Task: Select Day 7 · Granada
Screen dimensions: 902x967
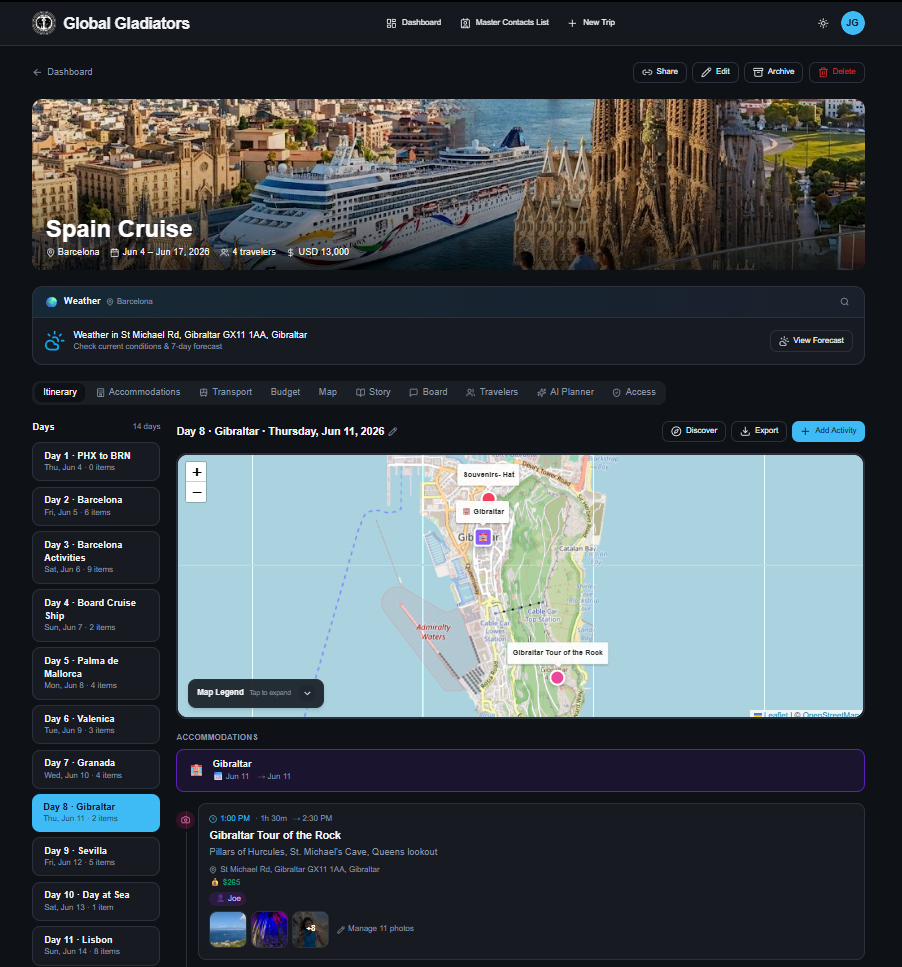Action: (x=96, y=769)
